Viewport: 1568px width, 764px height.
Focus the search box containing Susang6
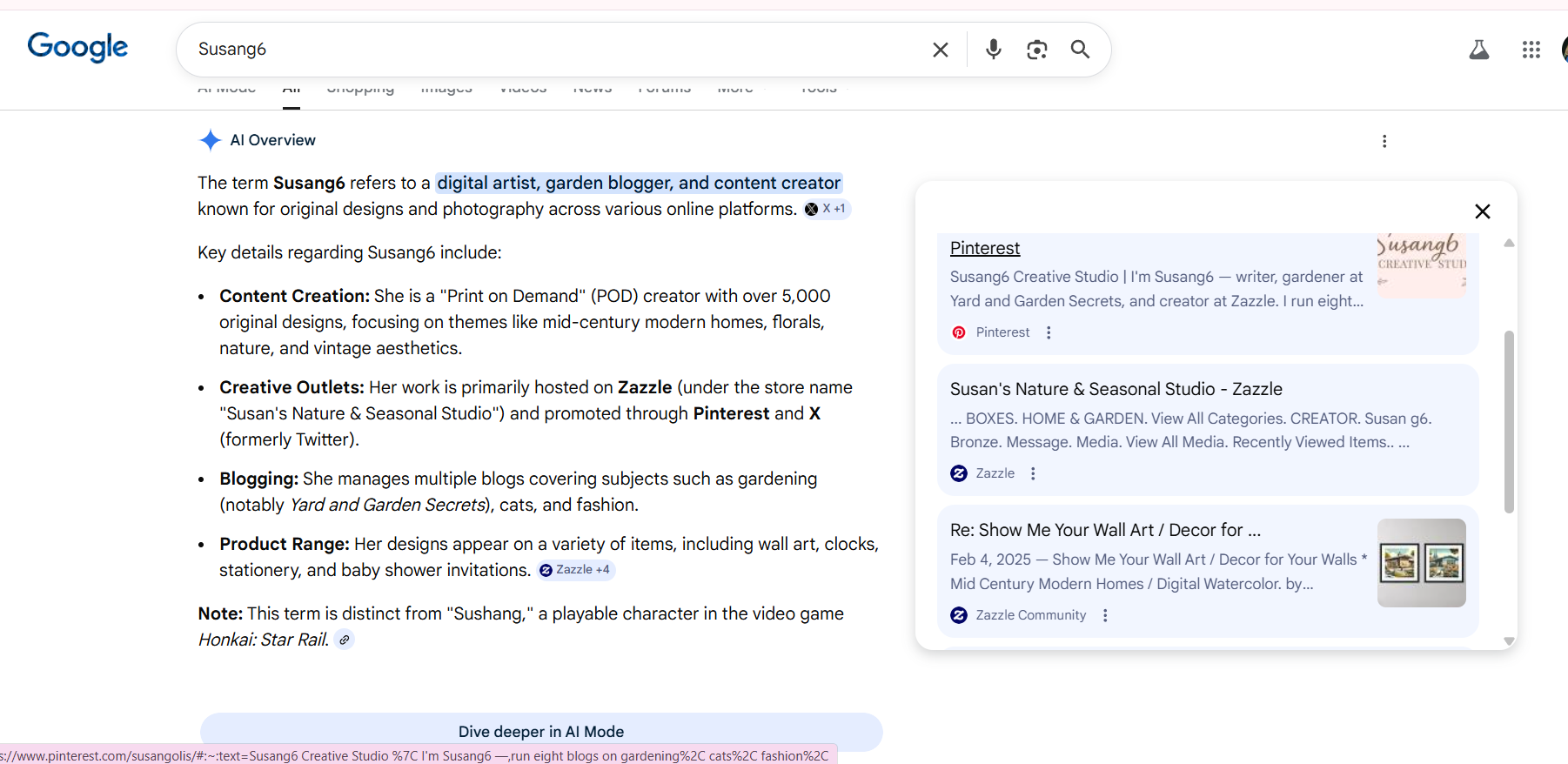557,50
